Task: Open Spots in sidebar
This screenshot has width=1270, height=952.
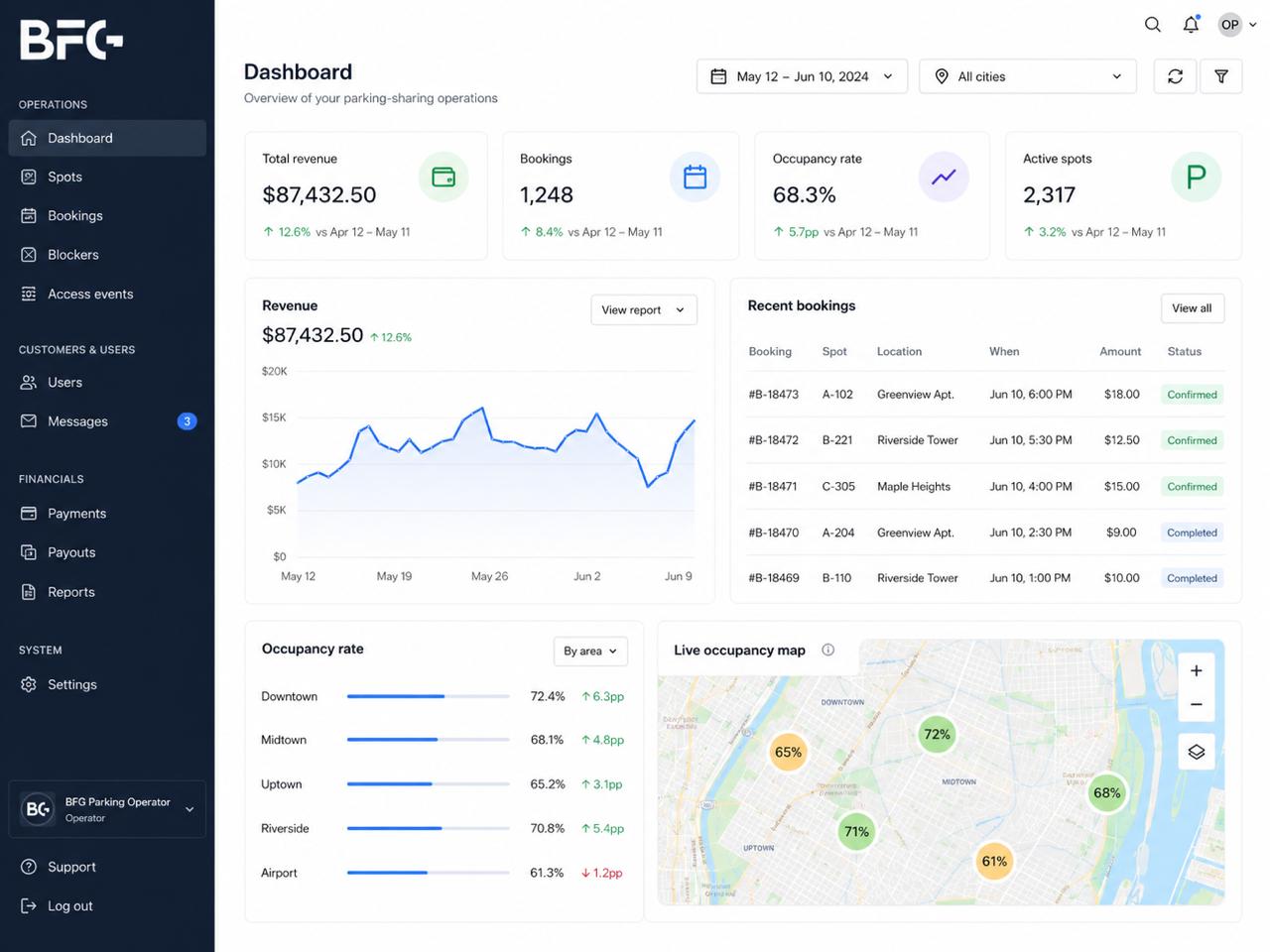Action: pyautogui.click(x=107, y=177)
